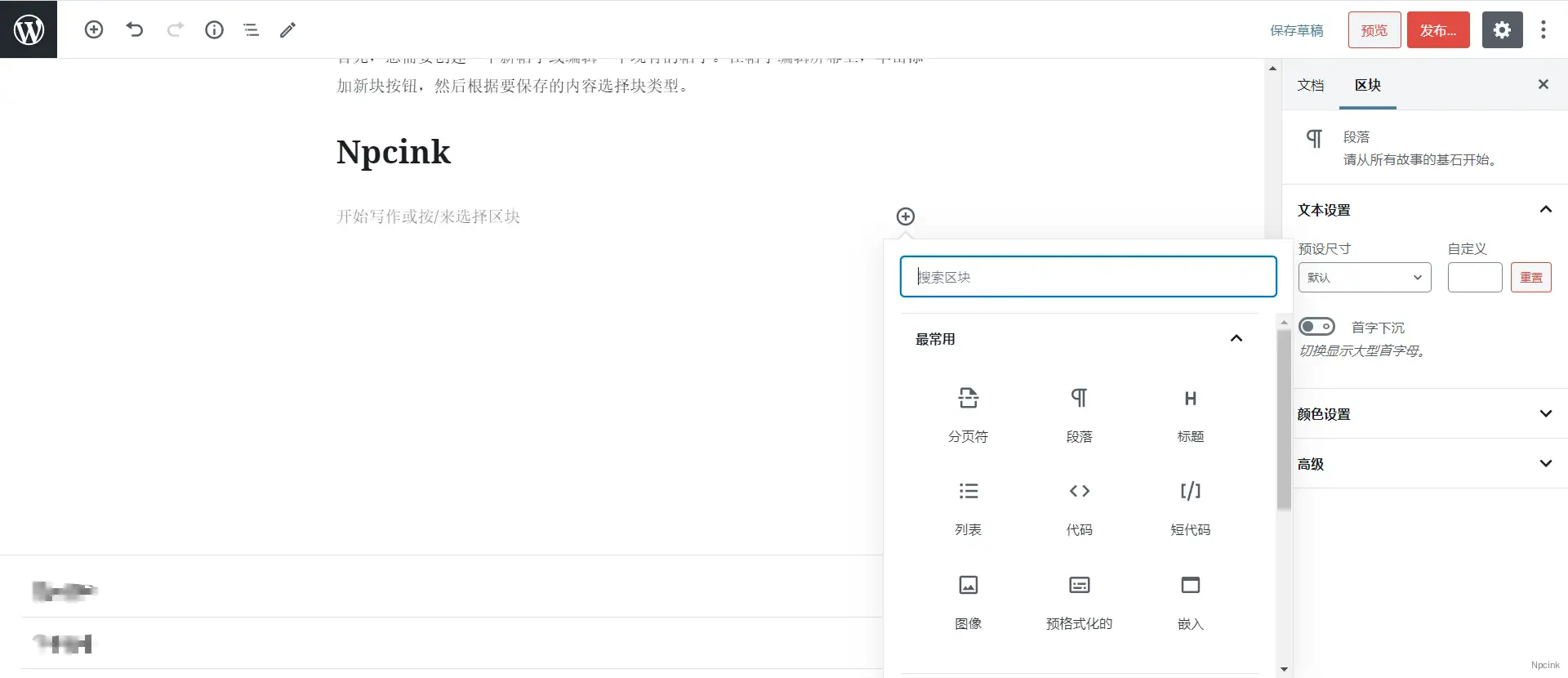Insert the 代码 code block
The width and height of the screenshot is (1568, 678).
(x=1079, y=509)
